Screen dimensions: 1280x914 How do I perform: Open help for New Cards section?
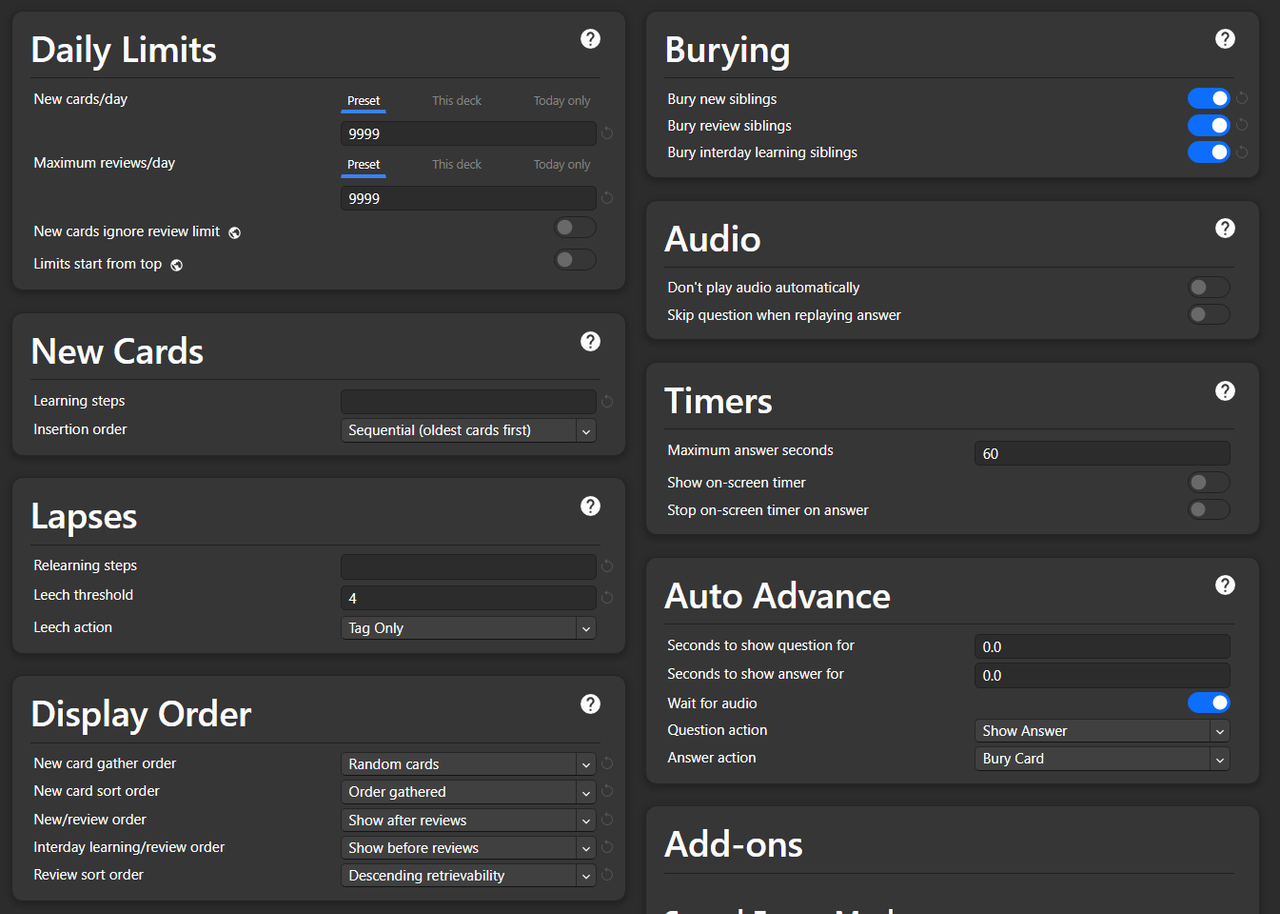[590, 341]
